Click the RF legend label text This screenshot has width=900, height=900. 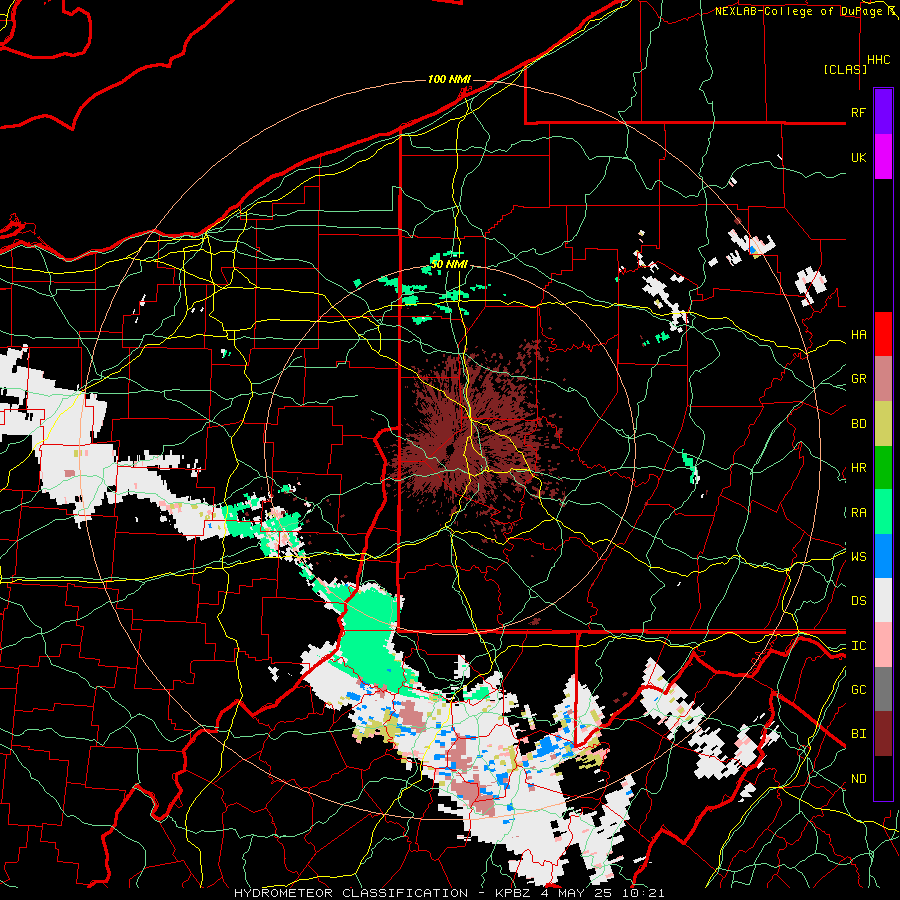(858, 112)
